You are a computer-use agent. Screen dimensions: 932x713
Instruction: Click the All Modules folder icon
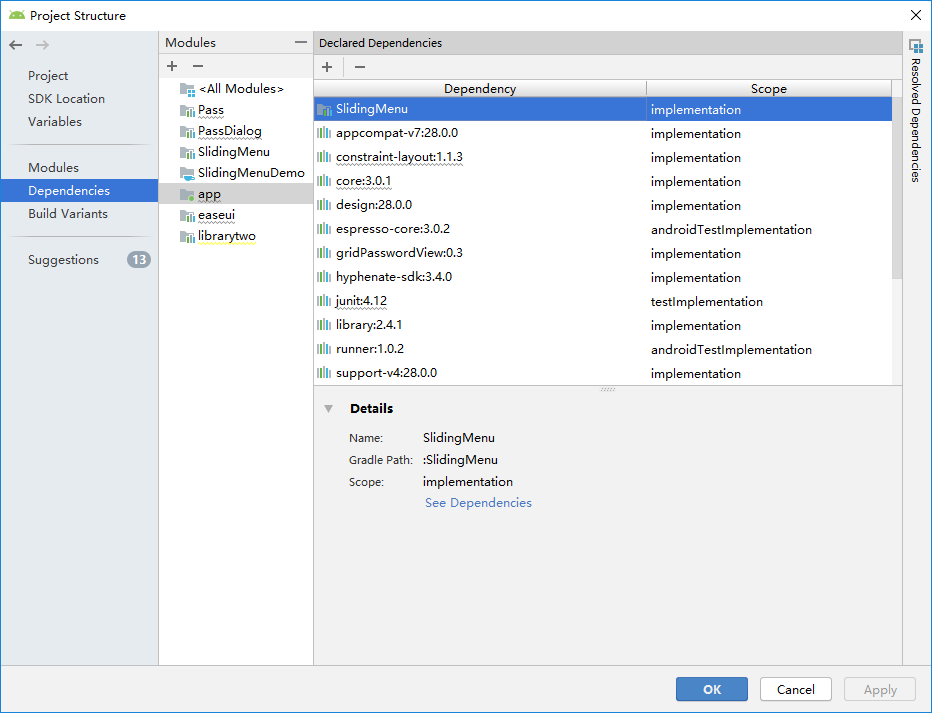point(187,90)
